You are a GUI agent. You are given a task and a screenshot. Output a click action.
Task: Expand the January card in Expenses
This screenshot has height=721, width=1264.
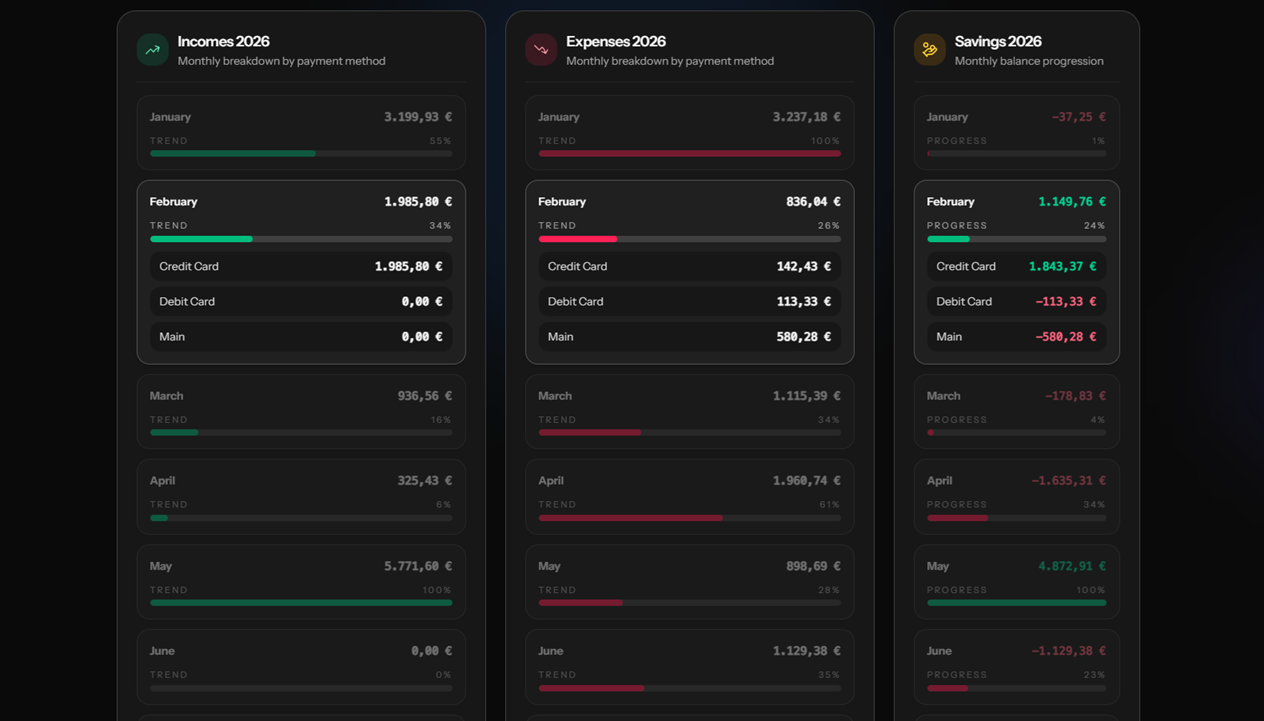(690, 133)
